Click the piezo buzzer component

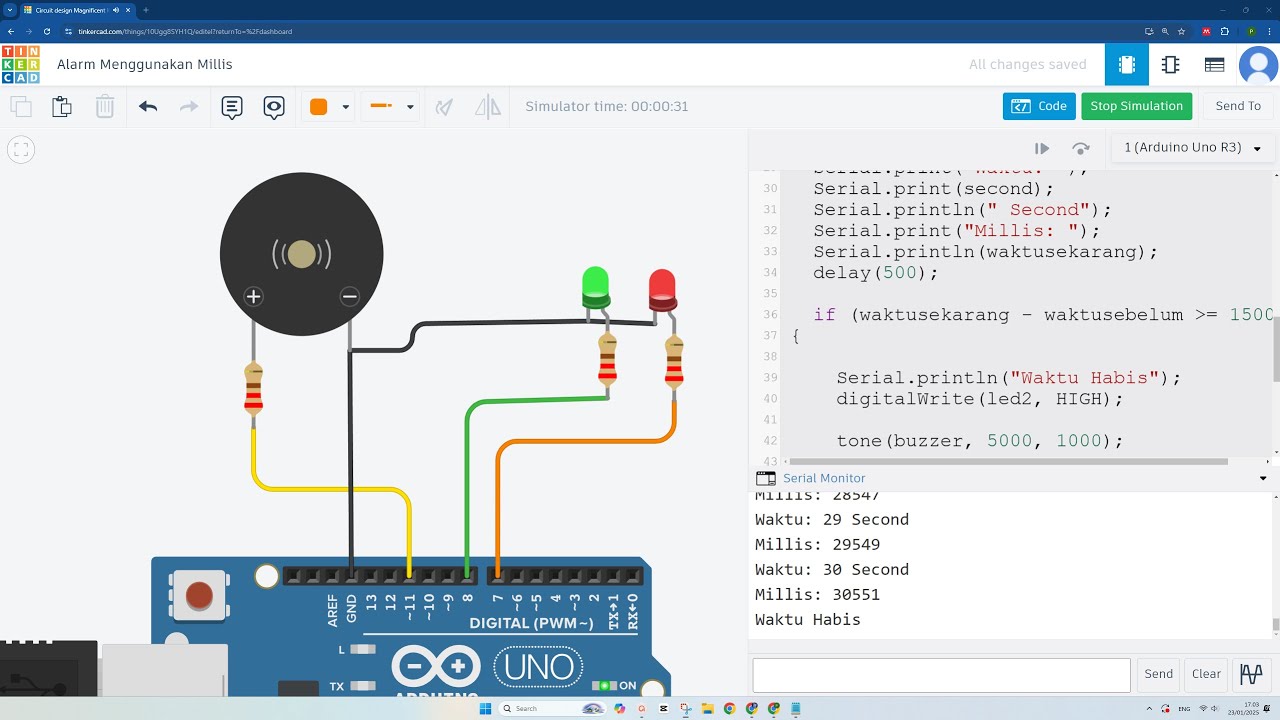coord(301,254)
